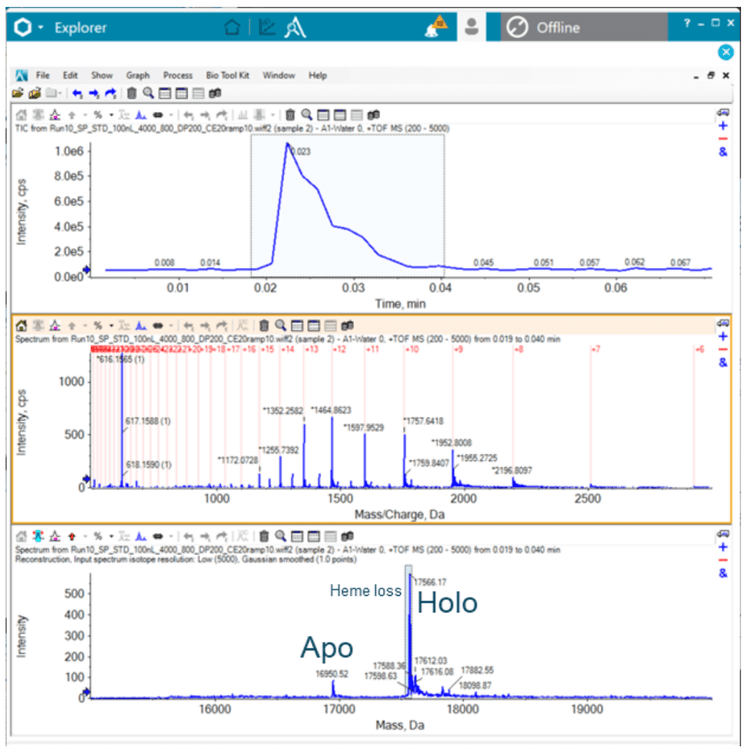The image size is (750, 756).
Task: Click the red minus icon beside TIC pane
Action: click(x=723, y=139)
